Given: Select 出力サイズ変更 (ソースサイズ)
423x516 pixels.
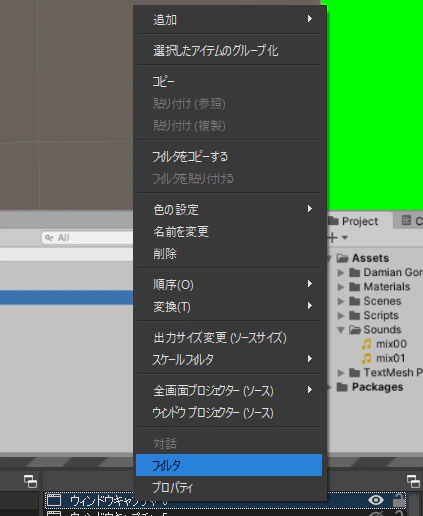Looking at the screenshot, I should click(229, 337).
